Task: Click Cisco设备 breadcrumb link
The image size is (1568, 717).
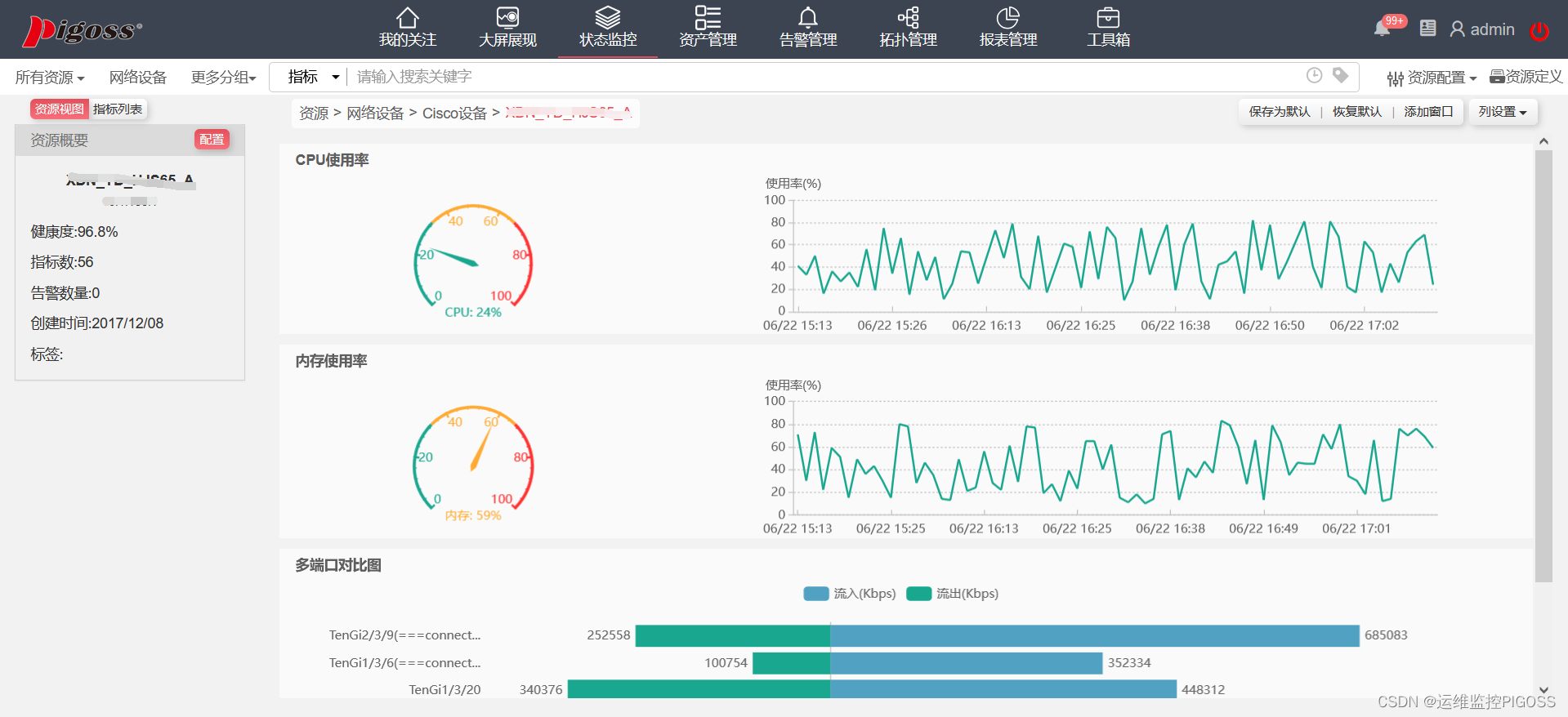Action: [454, 114]
